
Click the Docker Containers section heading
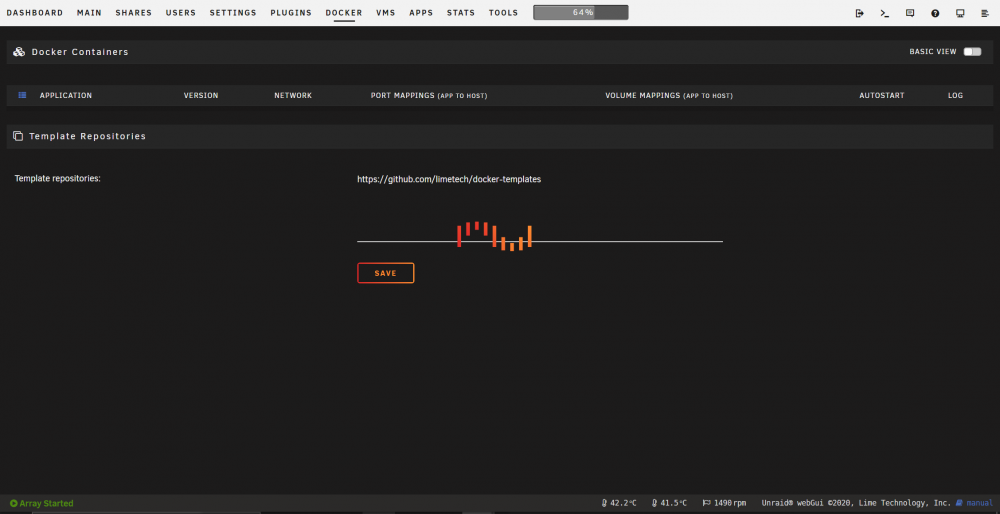80,52
